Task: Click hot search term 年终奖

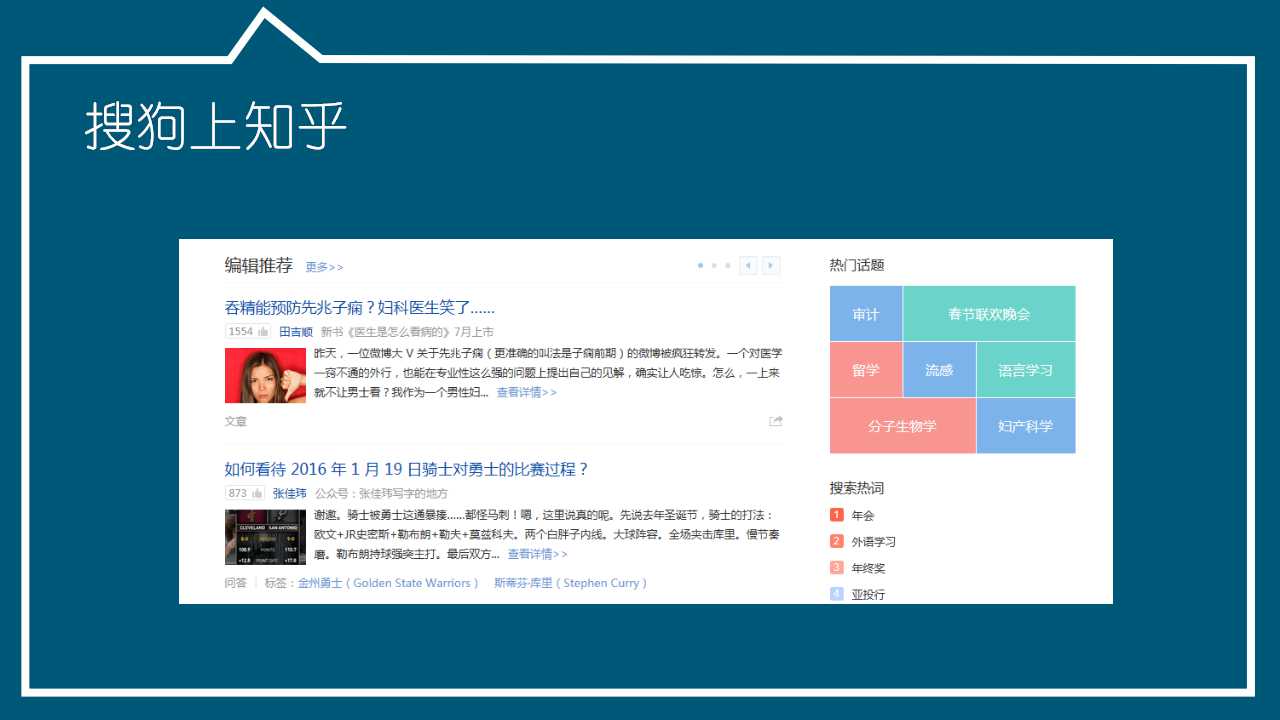Action: point(868,568)
